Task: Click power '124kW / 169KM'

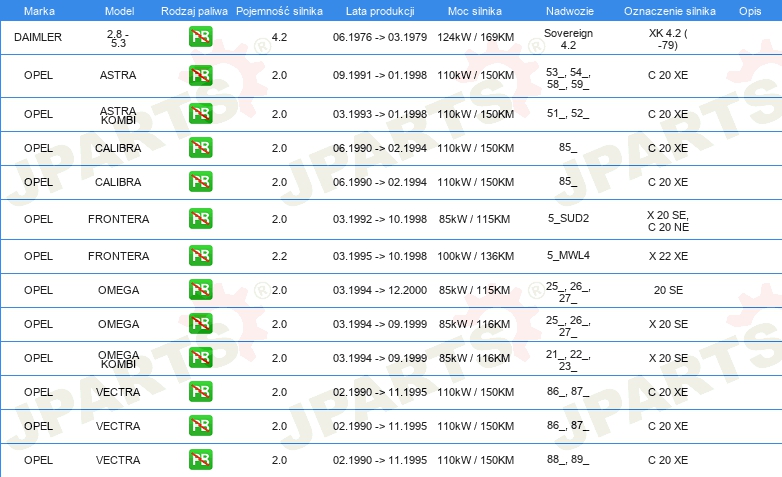Action: click(476, 37)
